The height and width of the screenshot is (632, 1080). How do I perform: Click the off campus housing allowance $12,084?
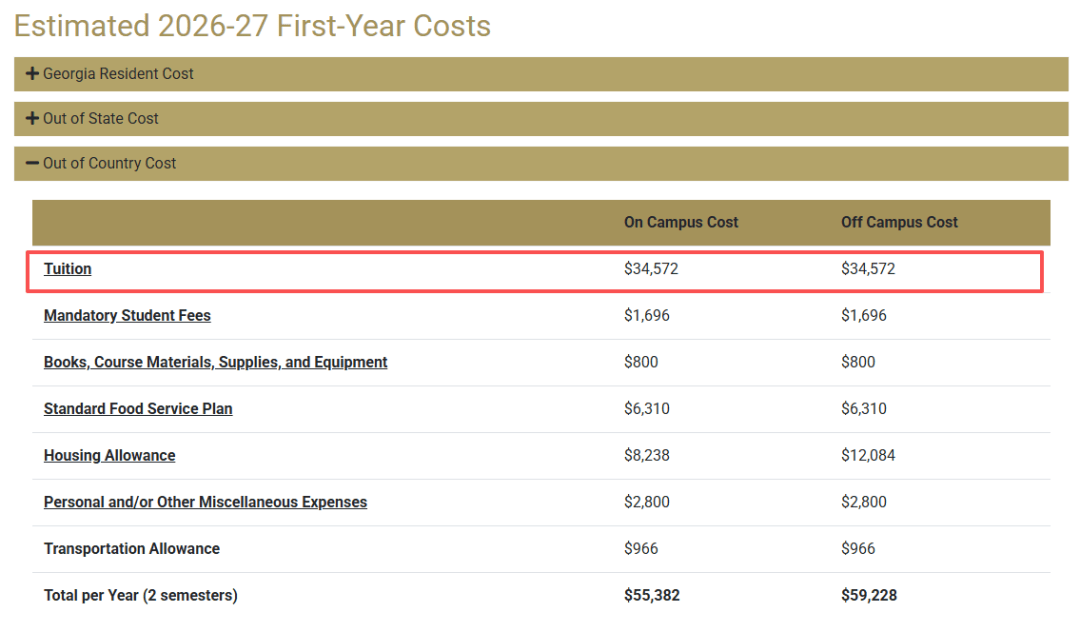[868, 456]
